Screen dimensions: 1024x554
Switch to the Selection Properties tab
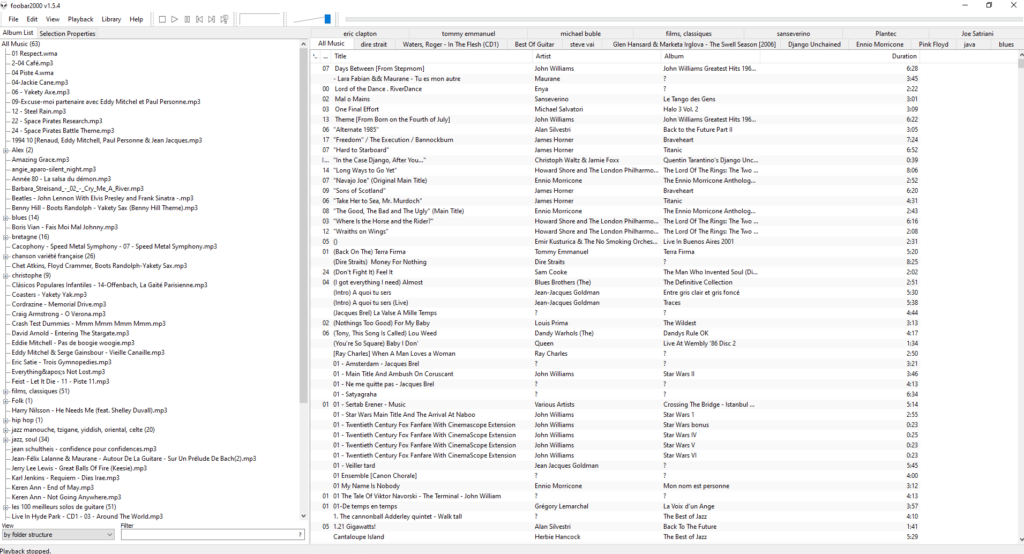coord(67,33)
